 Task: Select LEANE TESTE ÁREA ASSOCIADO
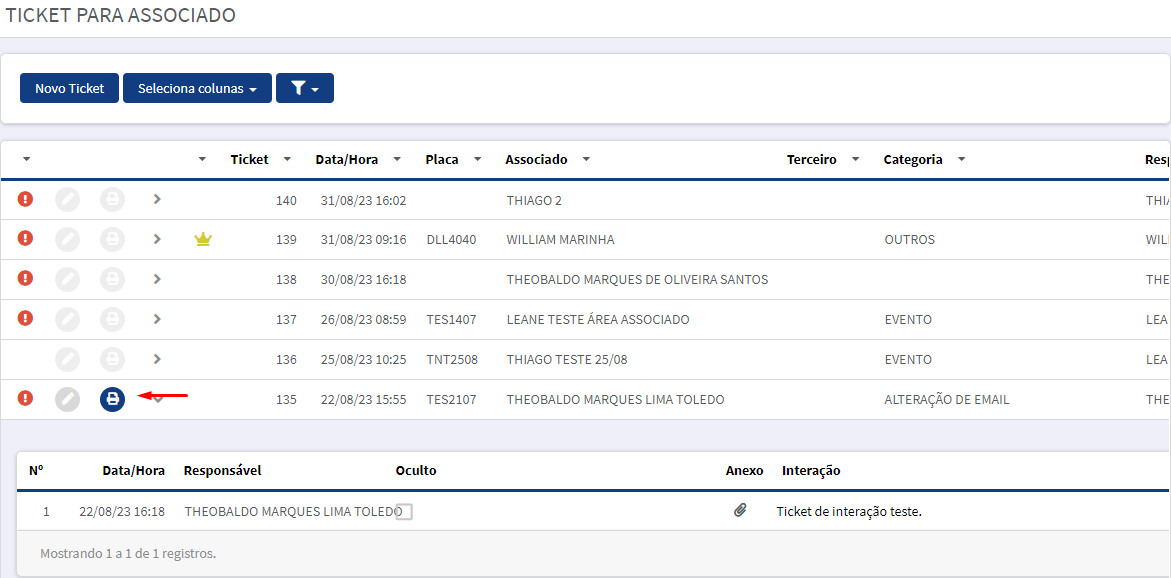[x=597, y=320]
